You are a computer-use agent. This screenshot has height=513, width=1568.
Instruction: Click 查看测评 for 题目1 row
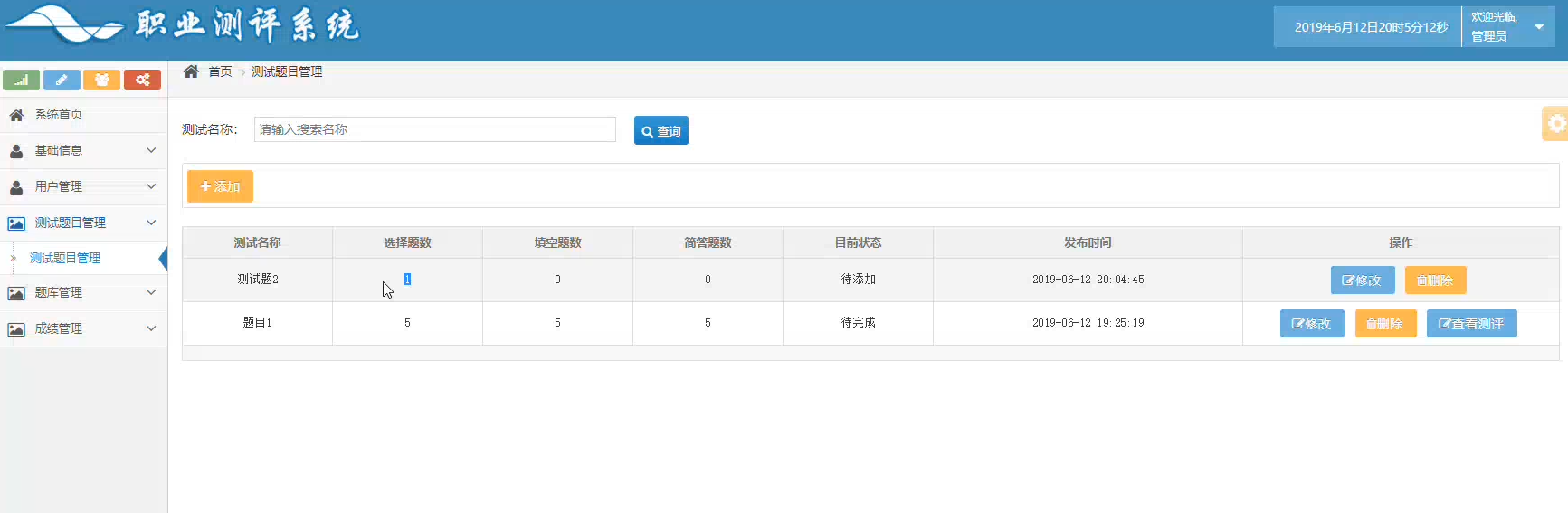click(1472, 324)
